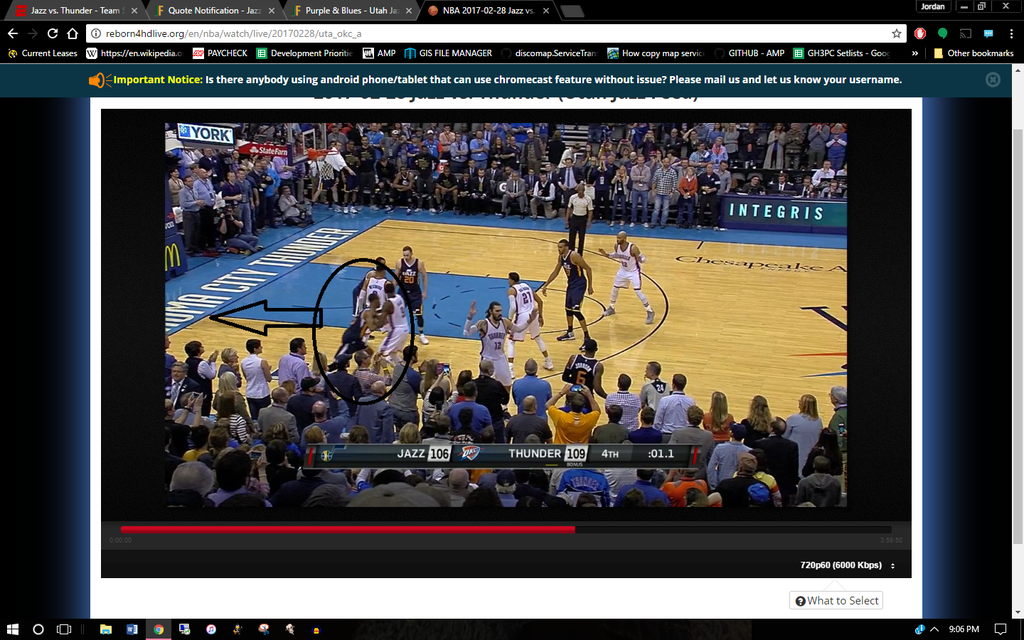Open the green Hangouts extension icon
This screenshot has width=1024, height=640.
(x=942, y=33)
